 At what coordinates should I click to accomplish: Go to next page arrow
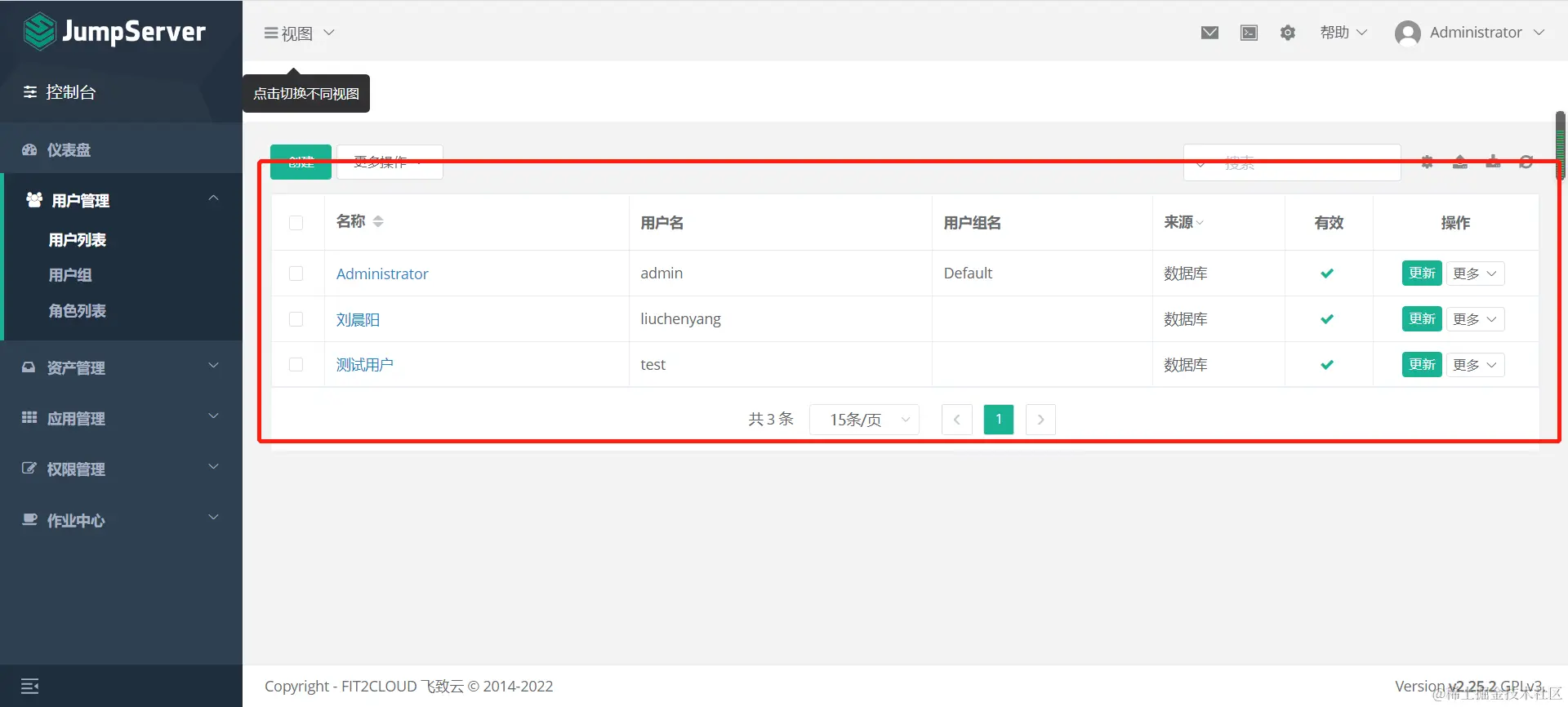click(1040, 420)
